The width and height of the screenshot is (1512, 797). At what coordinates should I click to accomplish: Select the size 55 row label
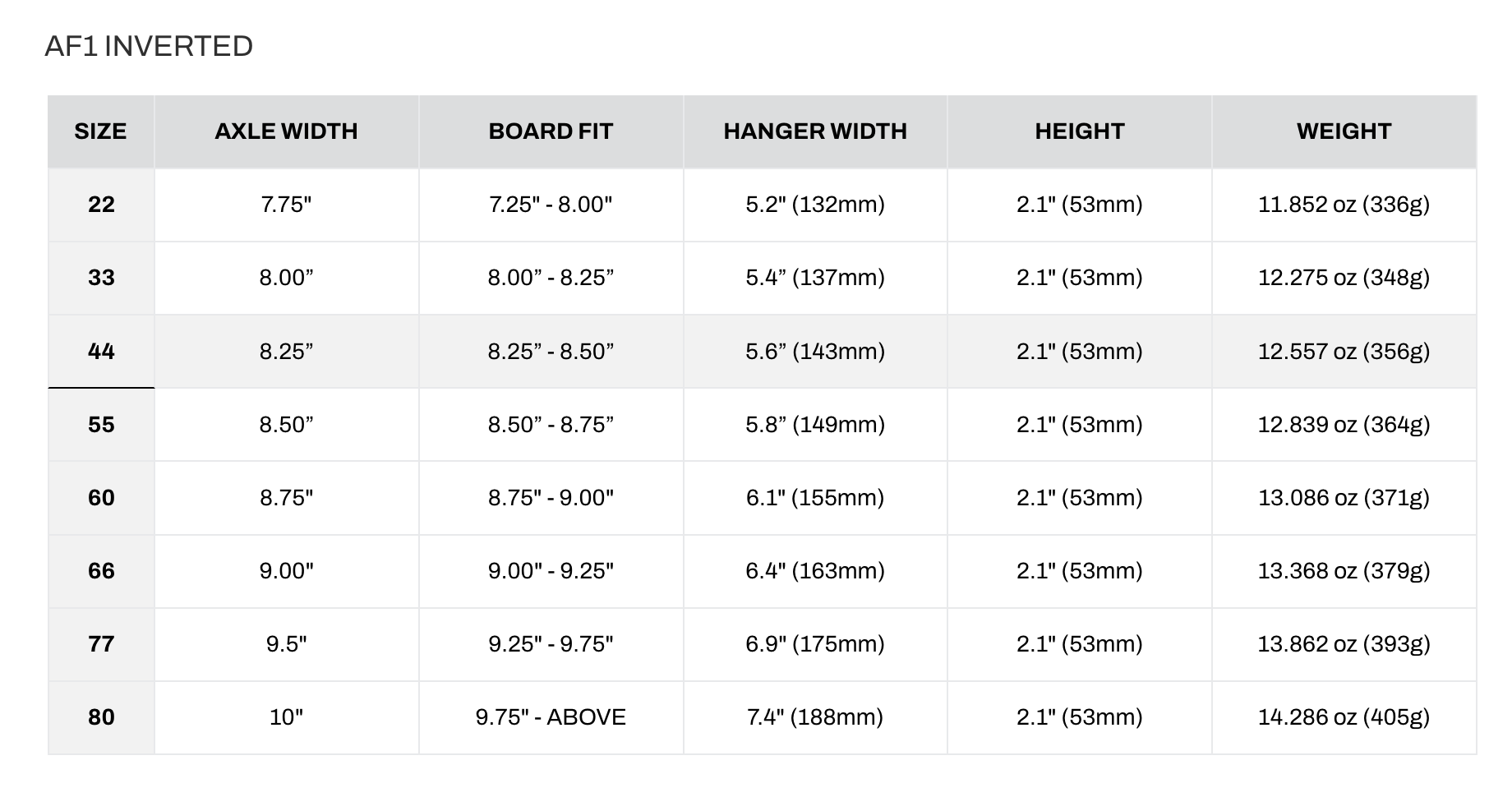coord(101,425)
